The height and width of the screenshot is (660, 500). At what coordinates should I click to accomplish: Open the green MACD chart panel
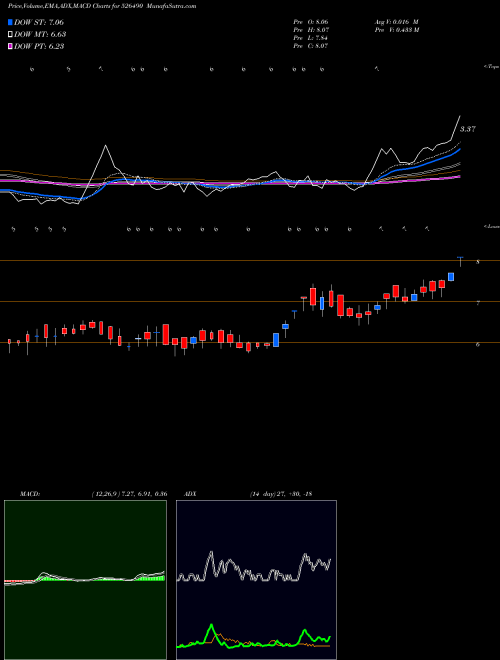tap(85, 580)
